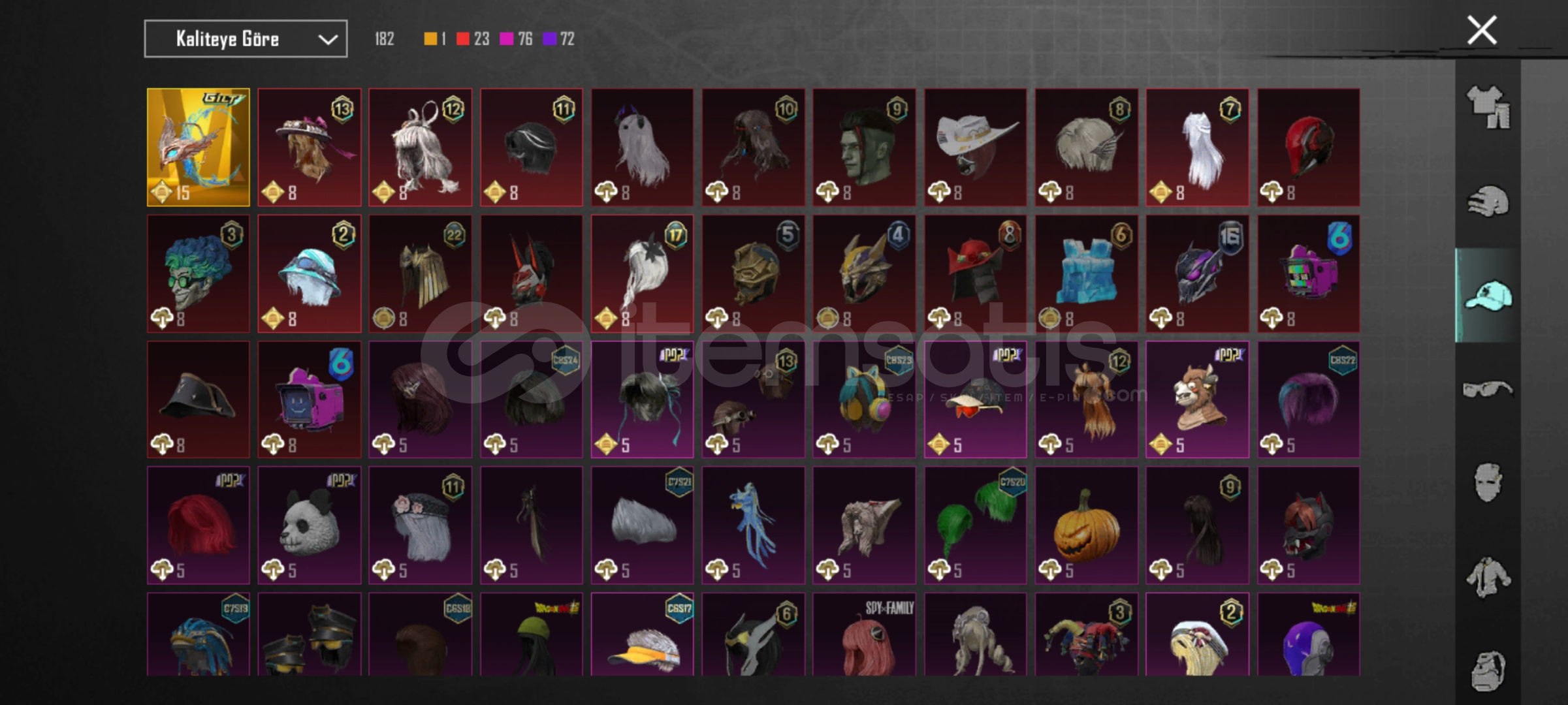Choose the ice block helmet item
1568x705 pixels.
(1086, 274)
